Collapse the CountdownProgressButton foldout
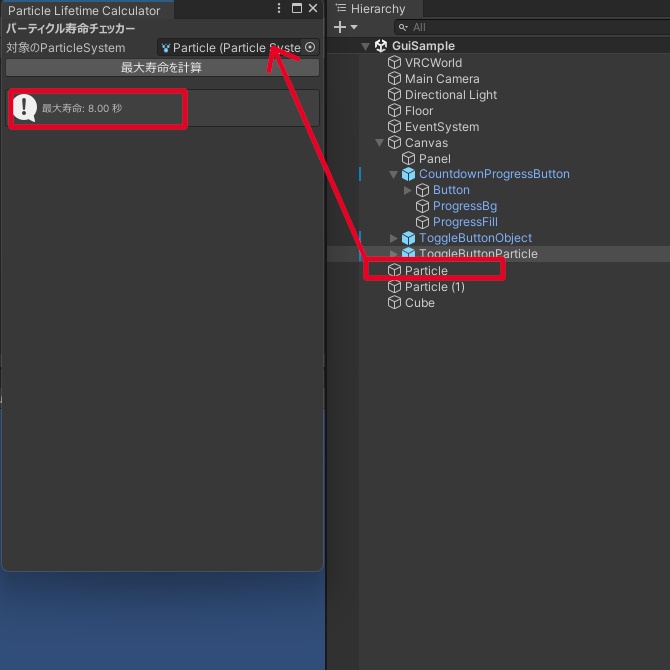This screenshot has width=670, height=670. (394, 174)
